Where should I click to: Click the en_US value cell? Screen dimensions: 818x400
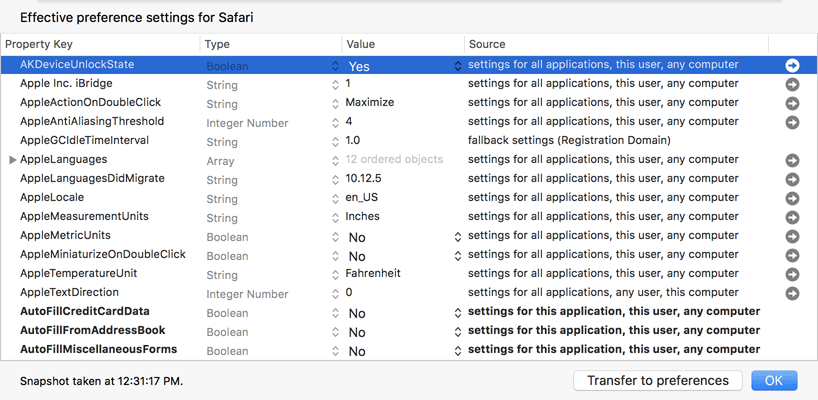point(362,198)
